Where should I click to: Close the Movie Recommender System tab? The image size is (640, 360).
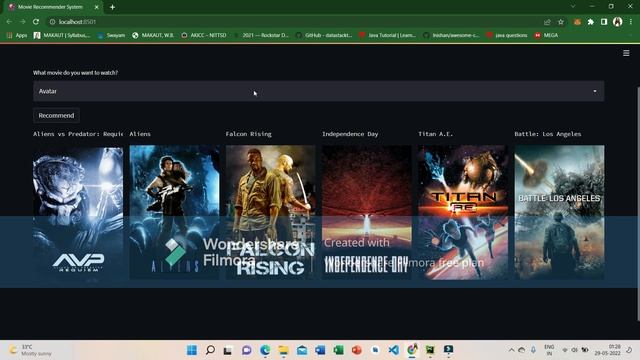pyautogui.click(x=96, y=7)
